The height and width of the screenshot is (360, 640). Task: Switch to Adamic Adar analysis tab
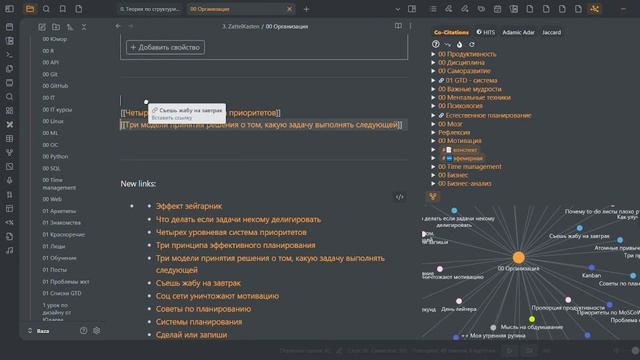[x=518, y=32]
